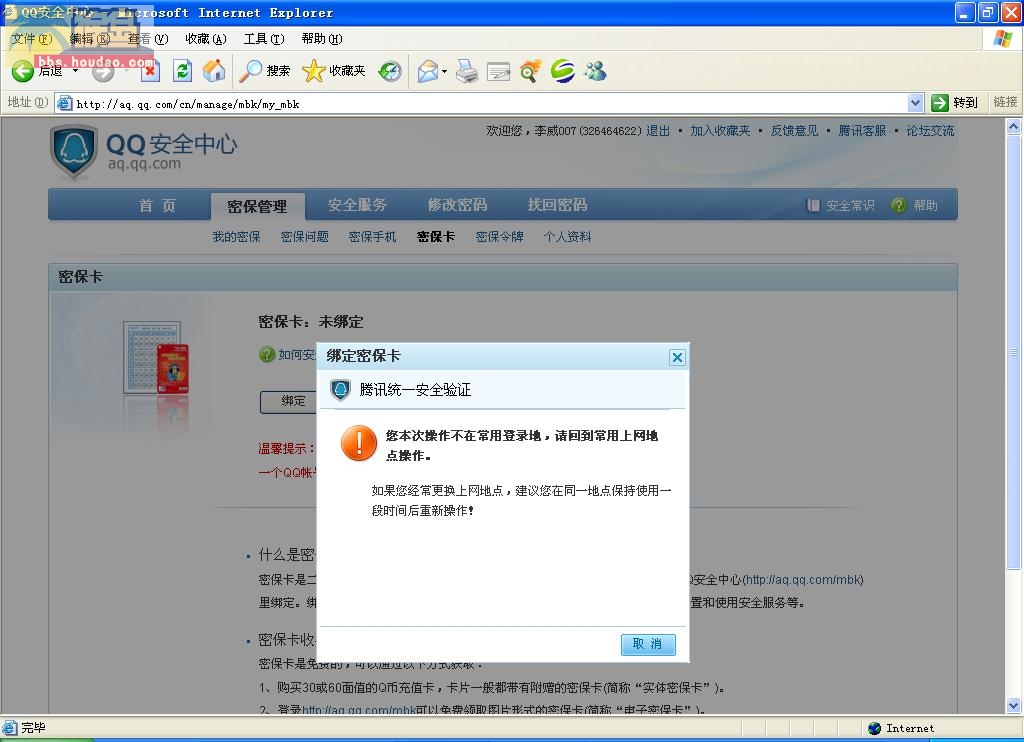Click vertical scrollbar up arrow

(1013, 127)
